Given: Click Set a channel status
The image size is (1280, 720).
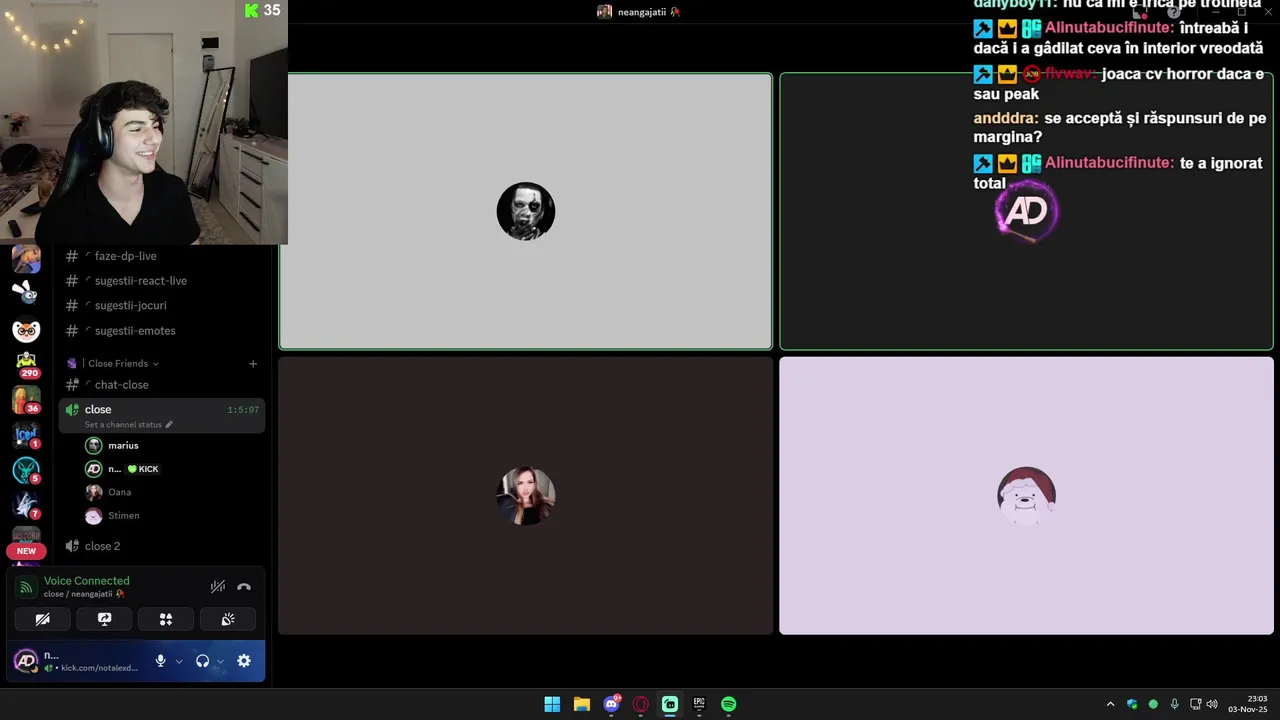Looking at the screenshot, I should pos(129,425).
